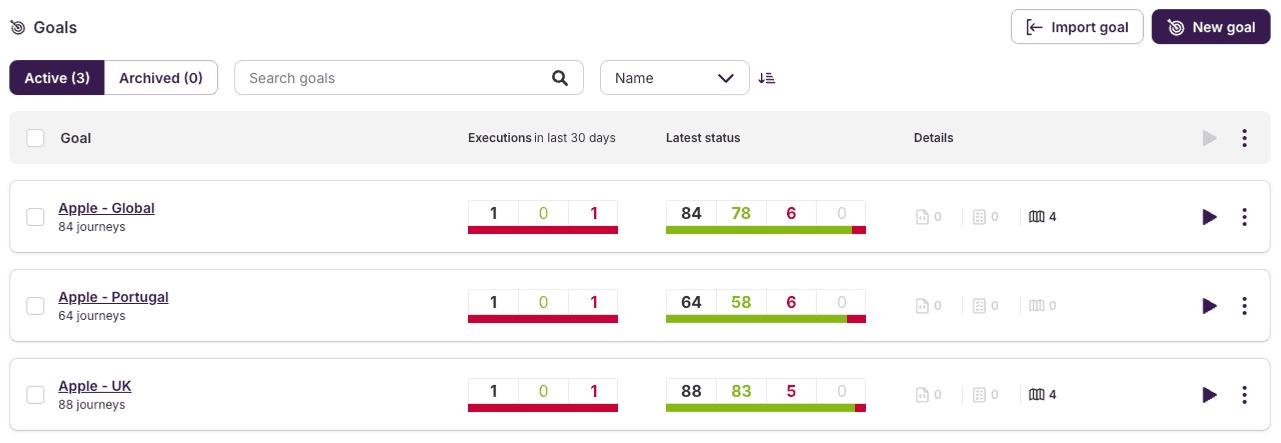
Task: Focus the Search goals input field
Action: tap(409, 78)
